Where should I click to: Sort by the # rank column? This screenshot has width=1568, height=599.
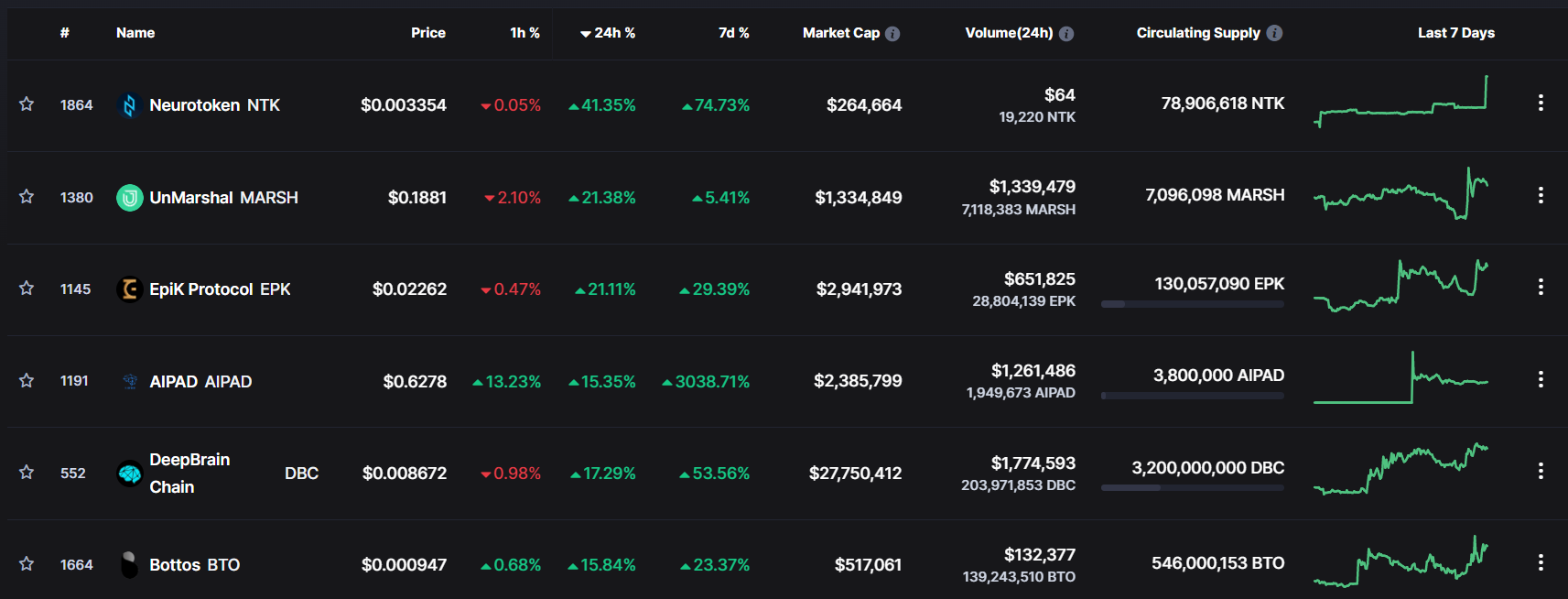tap(65, 33)
